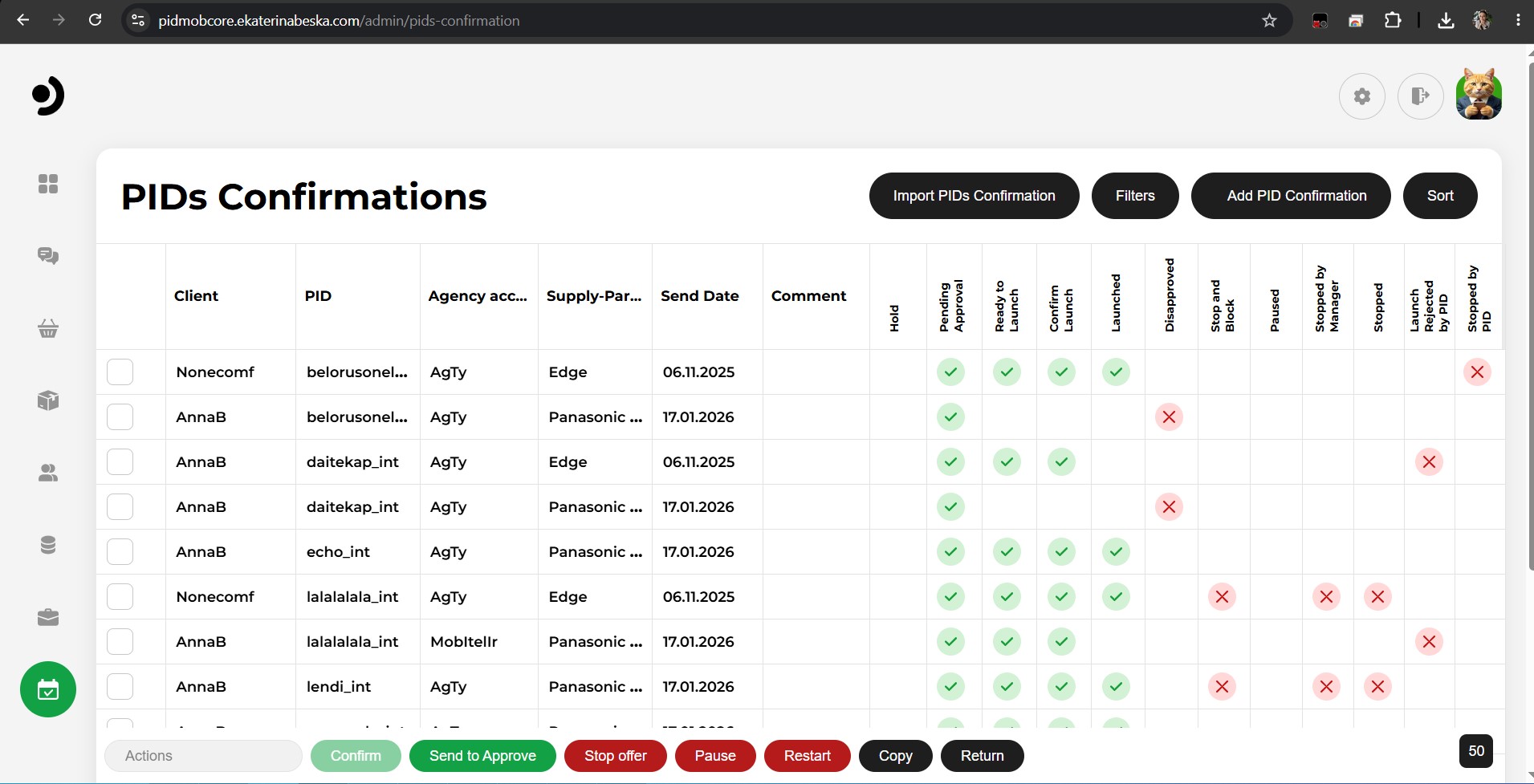Screen dimensions: 1534x784
Task: Click Disapproved red cross in AnnaB belorusonel row
Action: (x=1169, y=417)
